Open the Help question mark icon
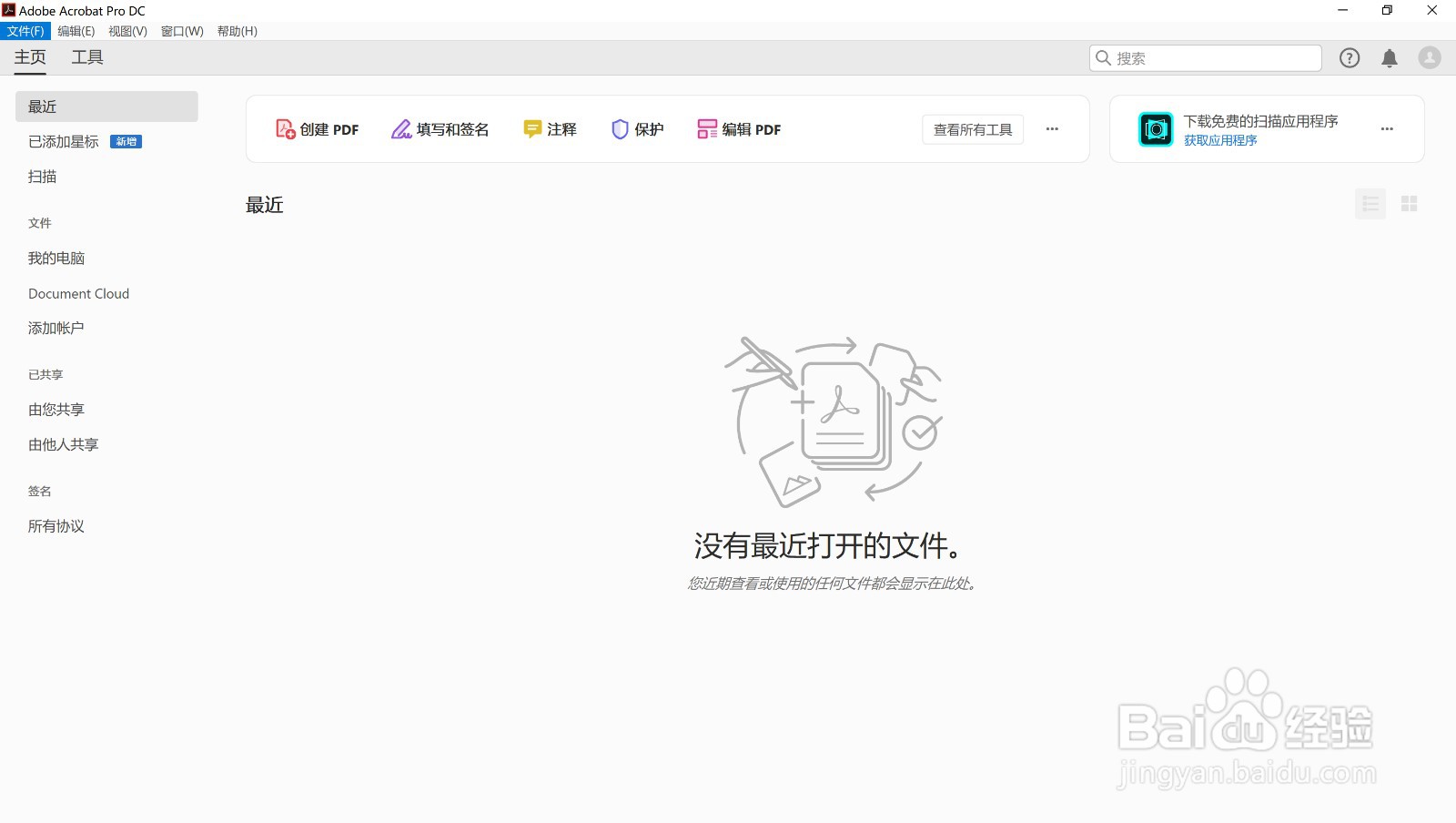 coord(1349,57)
